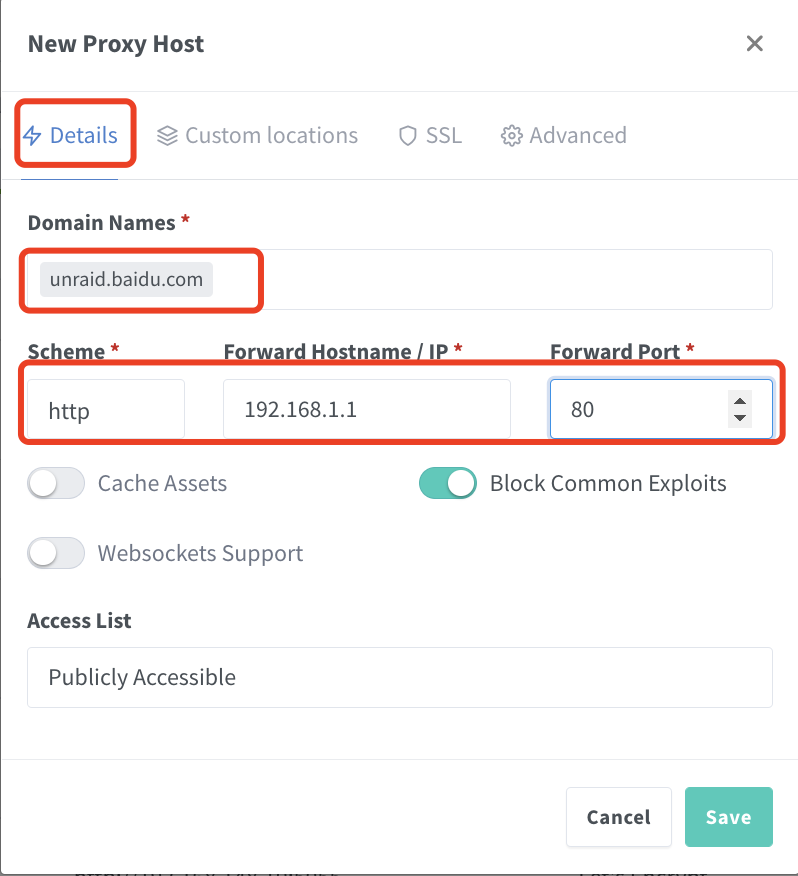The width and height of the screenshot is (798, 876).
Task: Disable Block Common Exploits
Action: pyautogui.click(x=447, y=483)
